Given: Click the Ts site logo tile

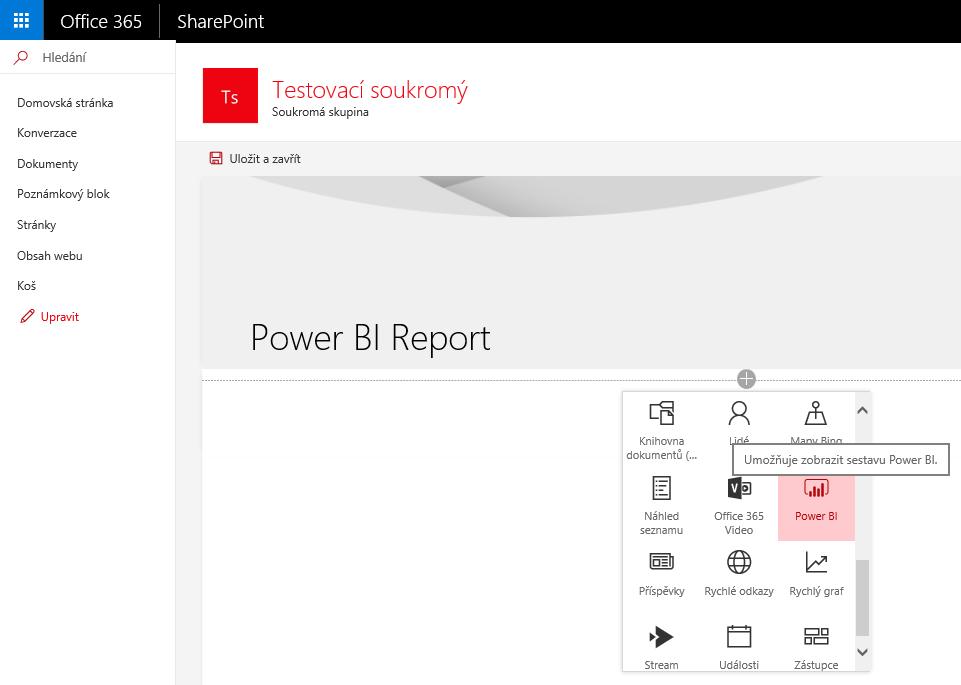Looking at the screenshot, I should [x=230, y=96].
